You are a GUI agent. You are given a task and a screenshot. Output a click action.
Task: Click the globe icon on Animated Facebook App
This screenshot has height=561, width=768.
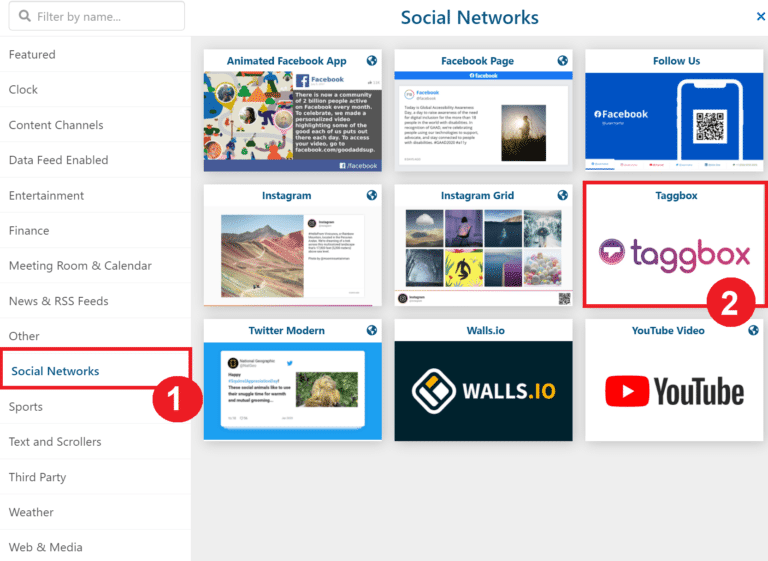coord(371,60)
